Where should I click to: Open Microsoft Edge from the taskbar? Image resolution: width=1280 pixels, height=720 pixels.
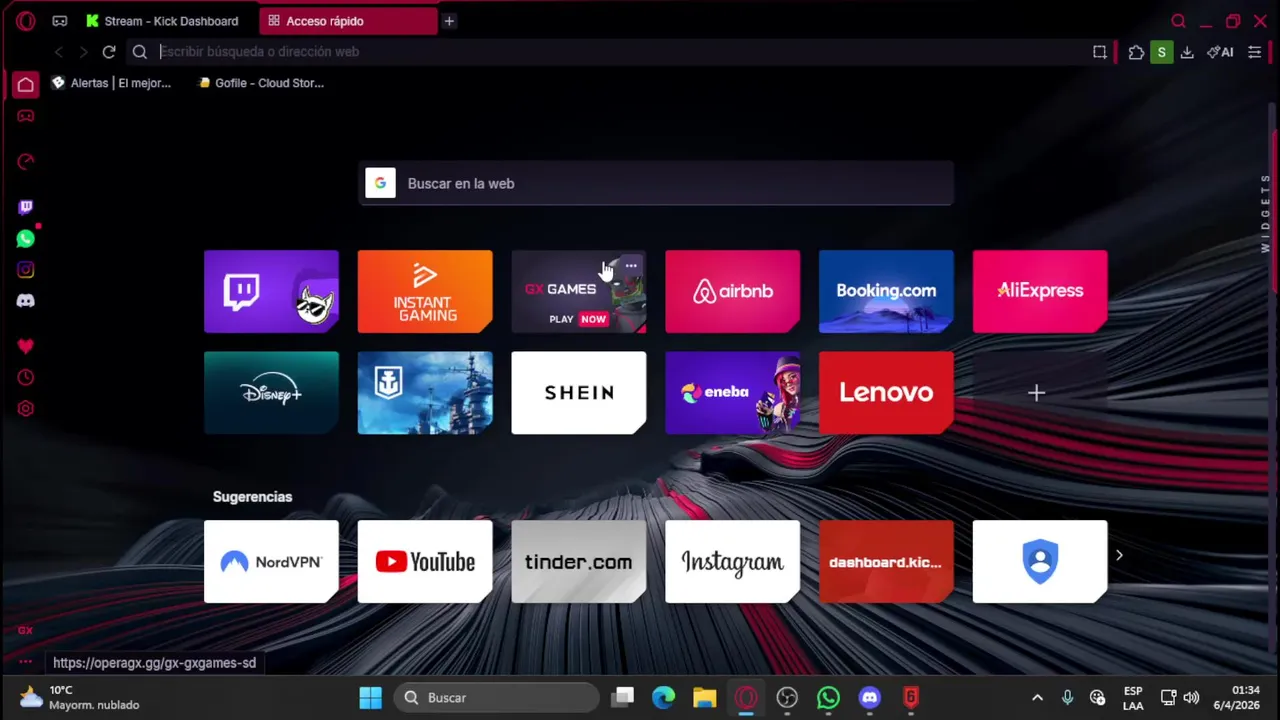point(664,698)
